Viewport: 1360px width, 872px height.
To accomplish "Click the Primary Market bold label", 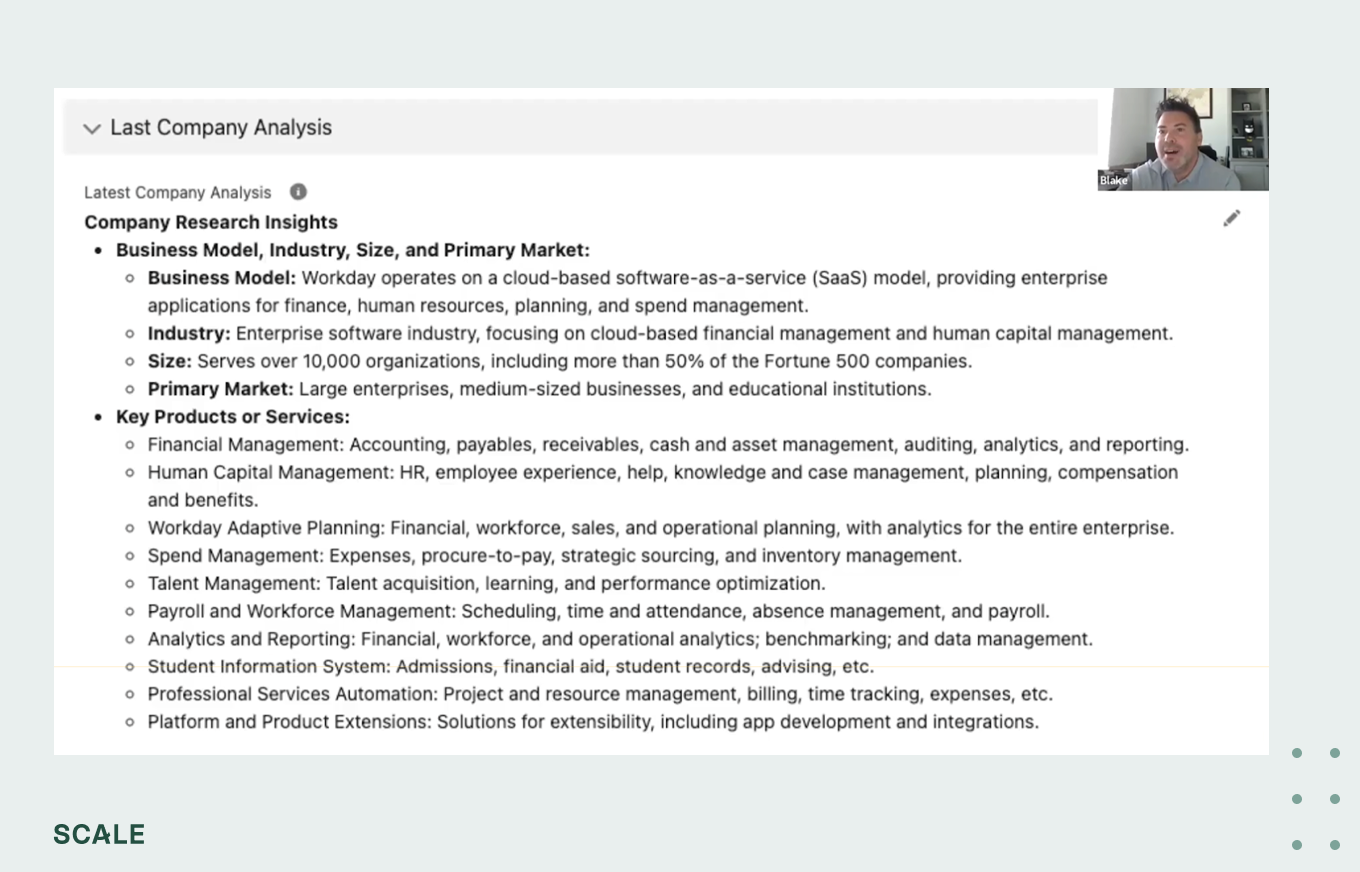I will coord(221,389).
